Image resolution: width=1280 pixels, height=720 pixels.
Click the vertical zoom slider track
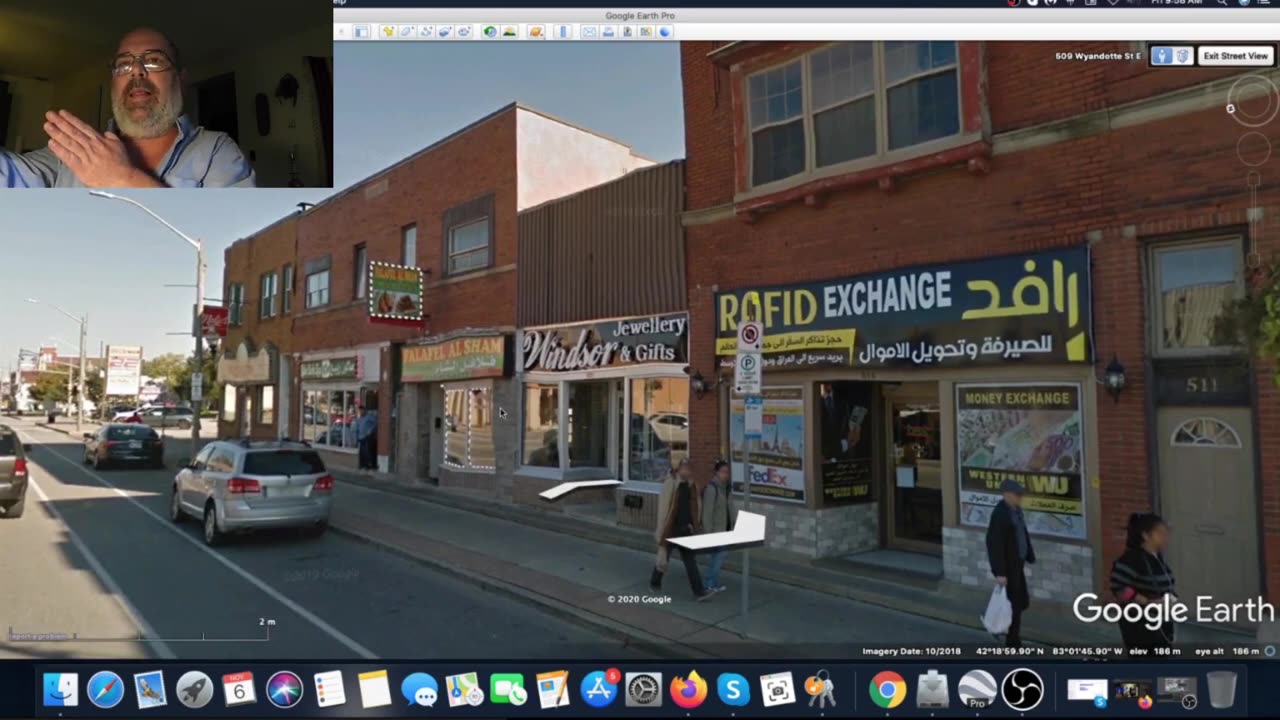tap(1254, 220)
